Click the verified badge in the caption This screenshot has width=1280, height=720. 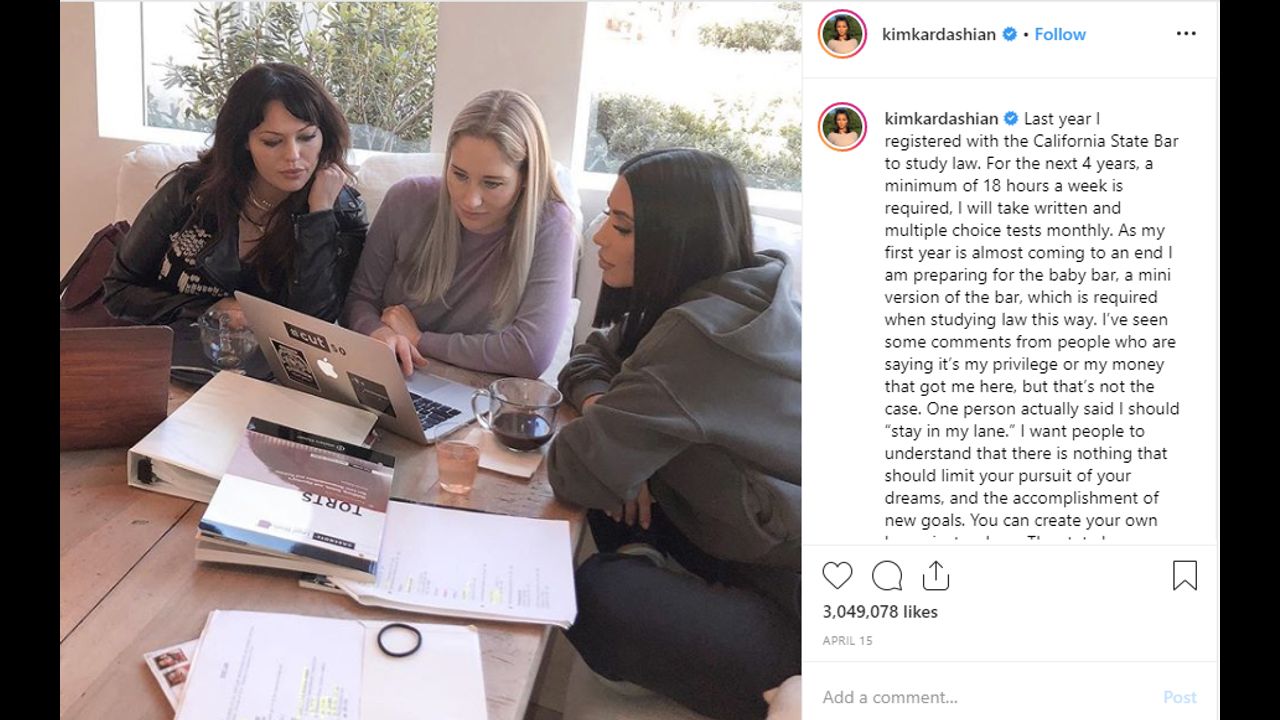(1012, 119)
